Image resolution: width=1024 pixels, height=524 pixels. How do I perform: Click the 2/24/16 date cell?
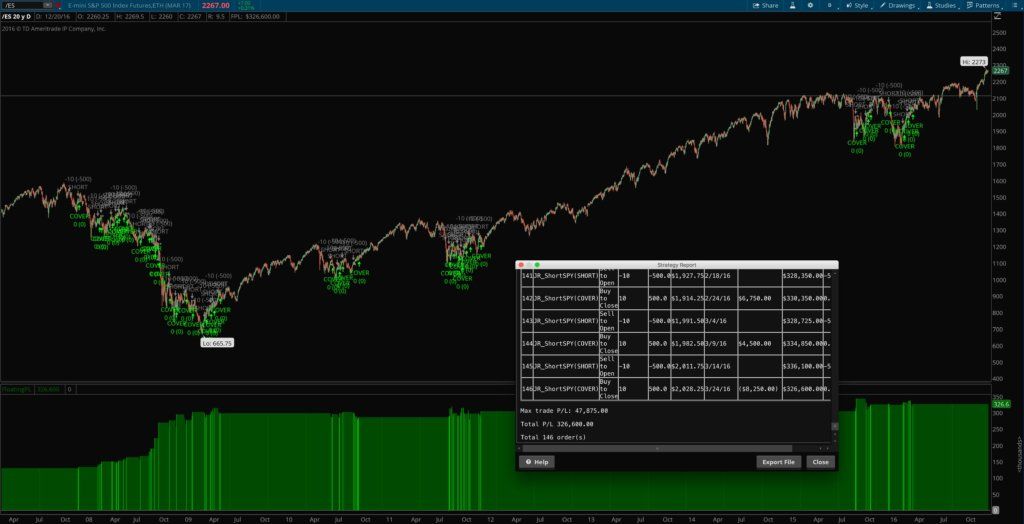click(x=720, y=298)
